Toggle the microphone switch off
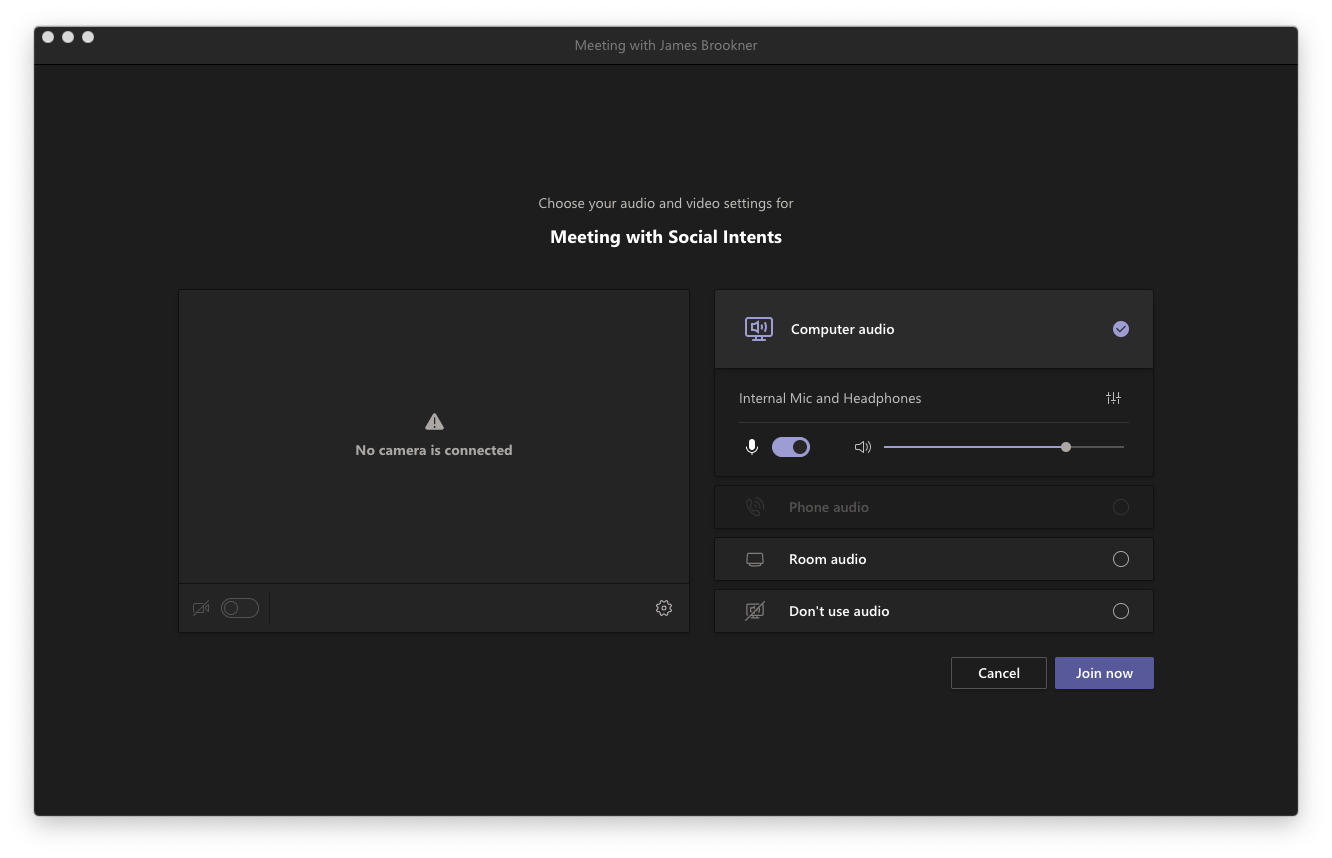The height and width of the screenshot is (858, 1332). coord(791,447)
